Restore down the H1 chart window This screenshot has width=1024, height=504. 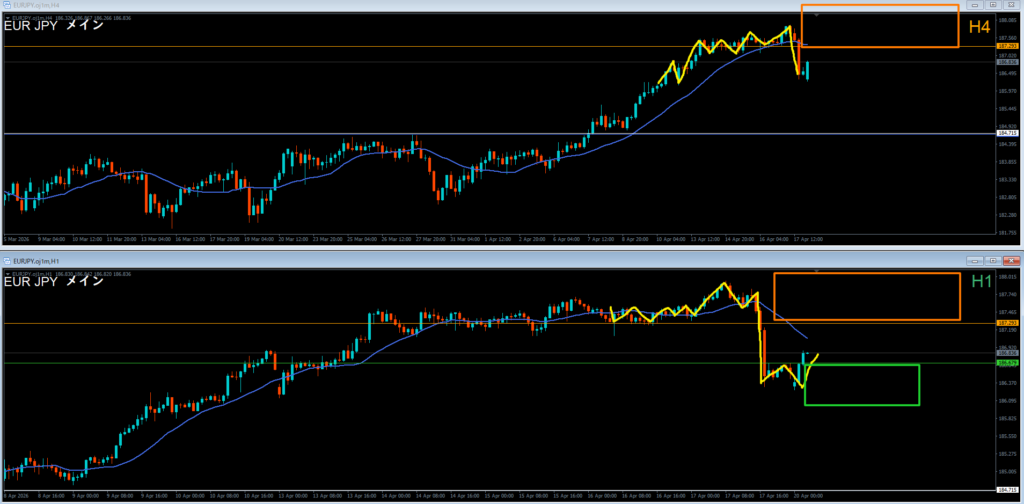pos(993,260)
